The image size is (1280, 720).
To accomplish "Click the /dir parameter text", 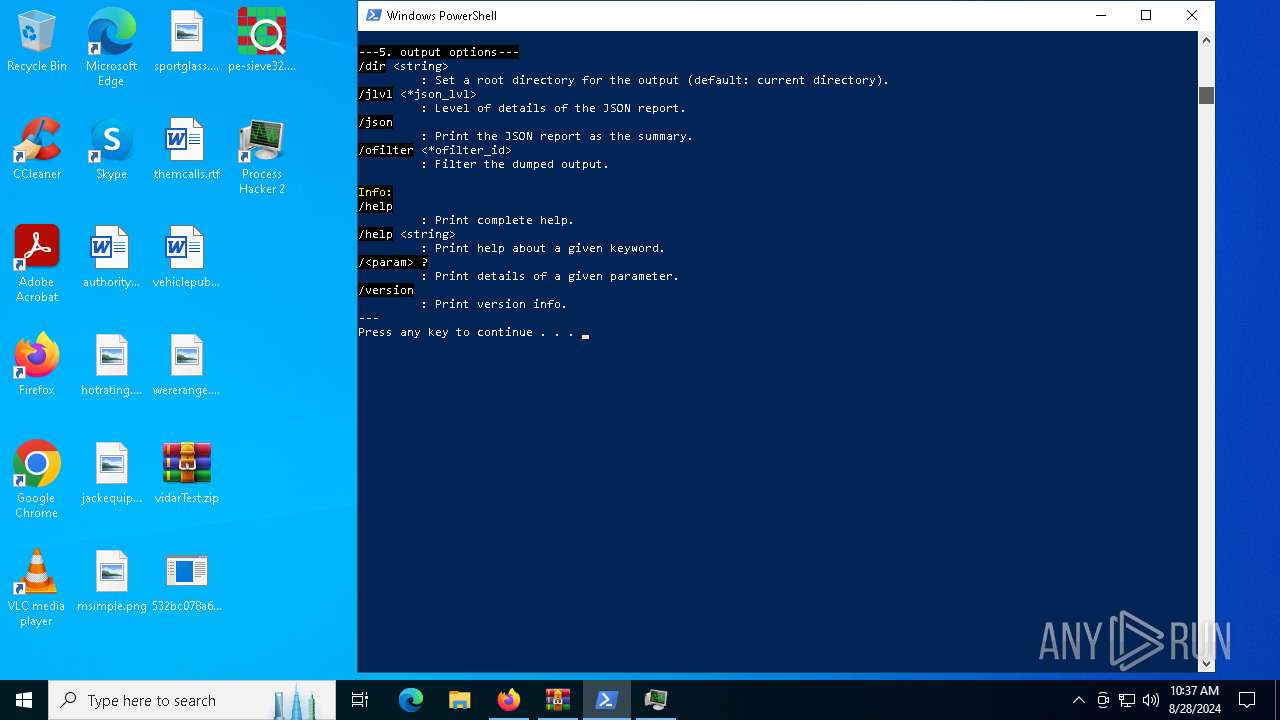I will point(372,66).
